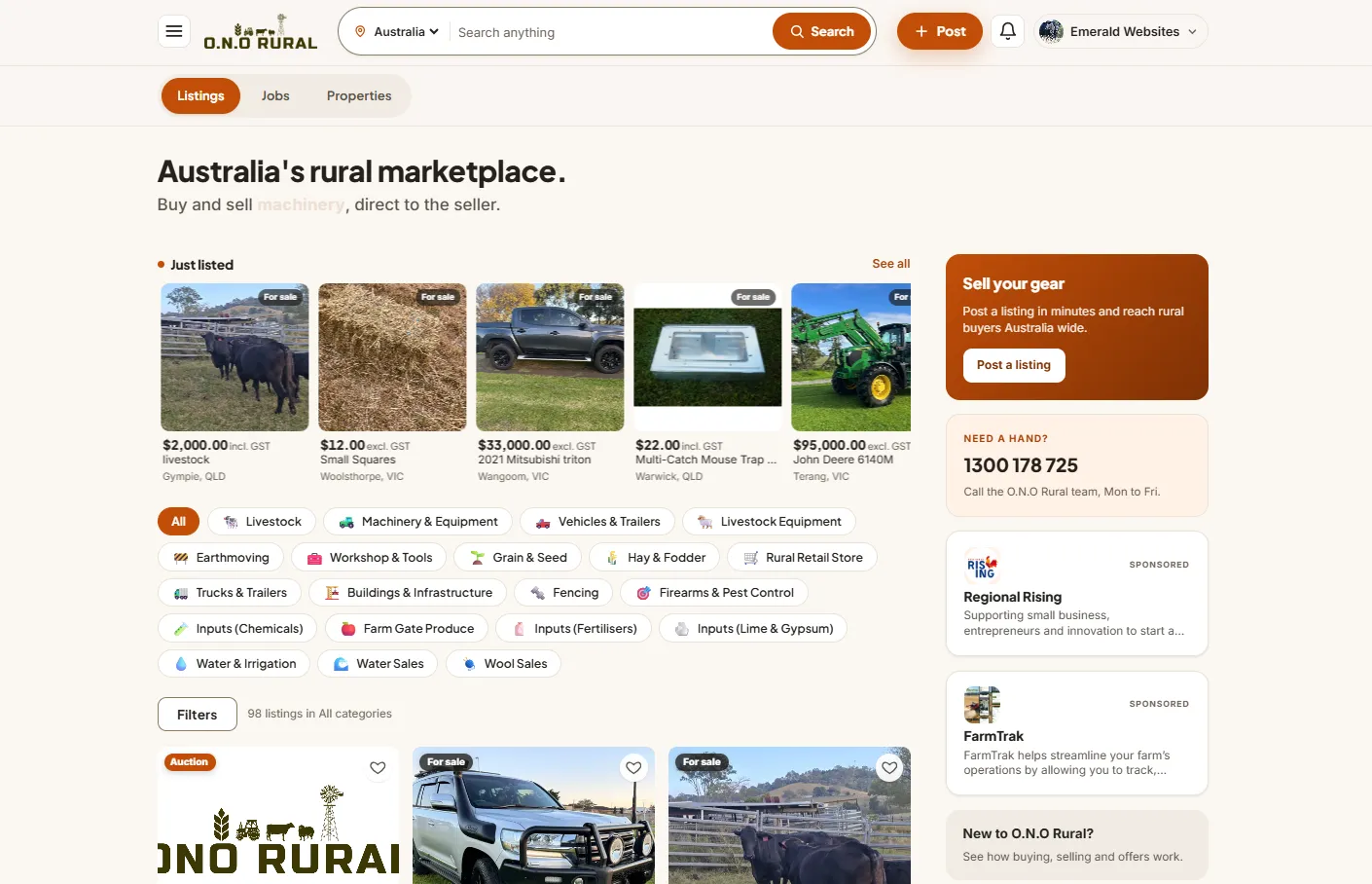
Task: Click the Just listed heading text
Action: pyautogui.click(x=201, y=265)
